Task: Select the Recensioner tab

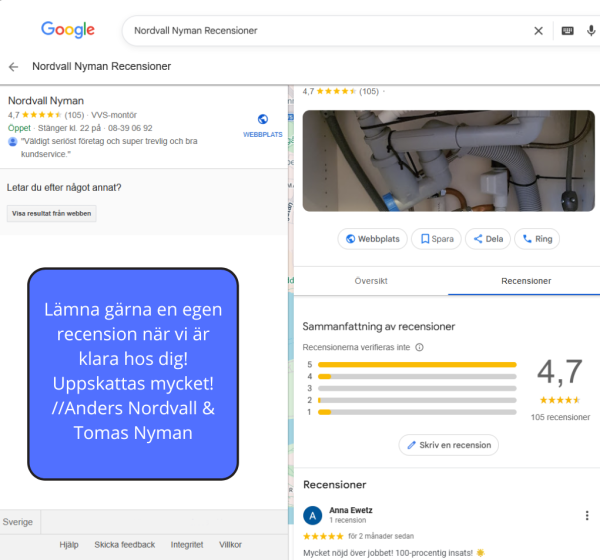Action: tap(526, 281)
